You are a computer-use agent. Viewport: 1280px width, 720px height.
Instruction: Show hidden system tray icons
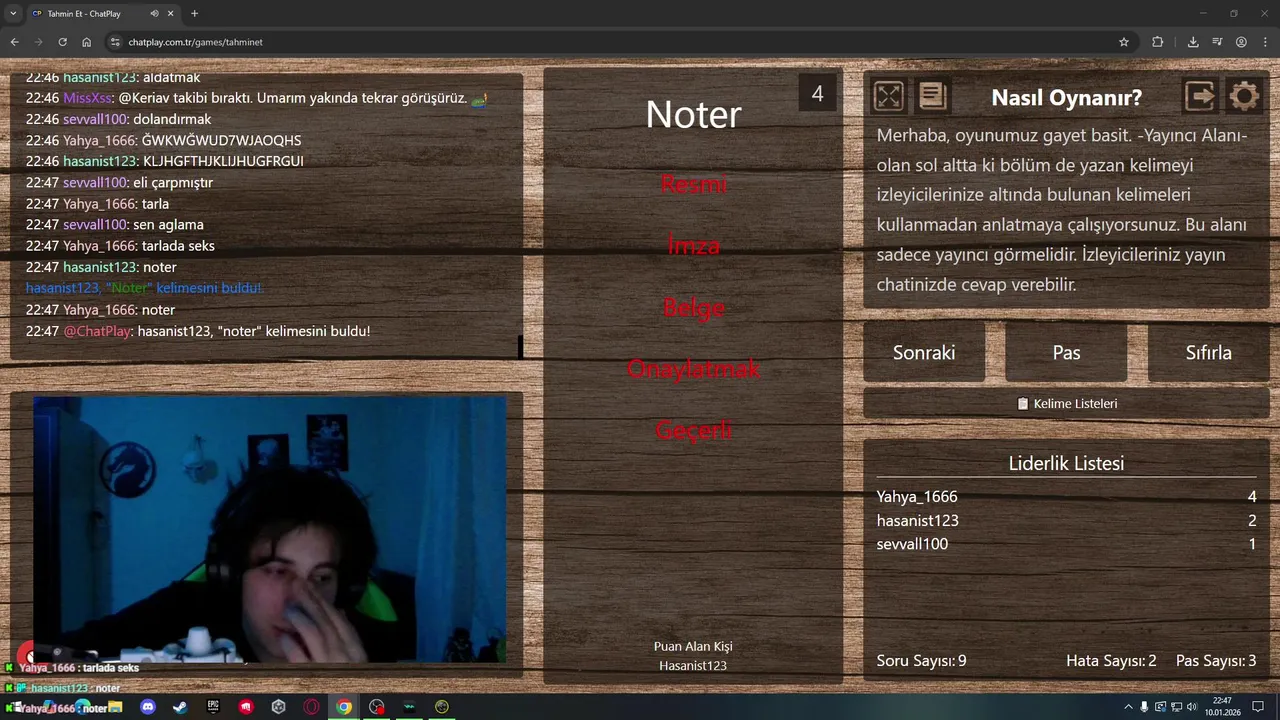tap(1128, 707)
